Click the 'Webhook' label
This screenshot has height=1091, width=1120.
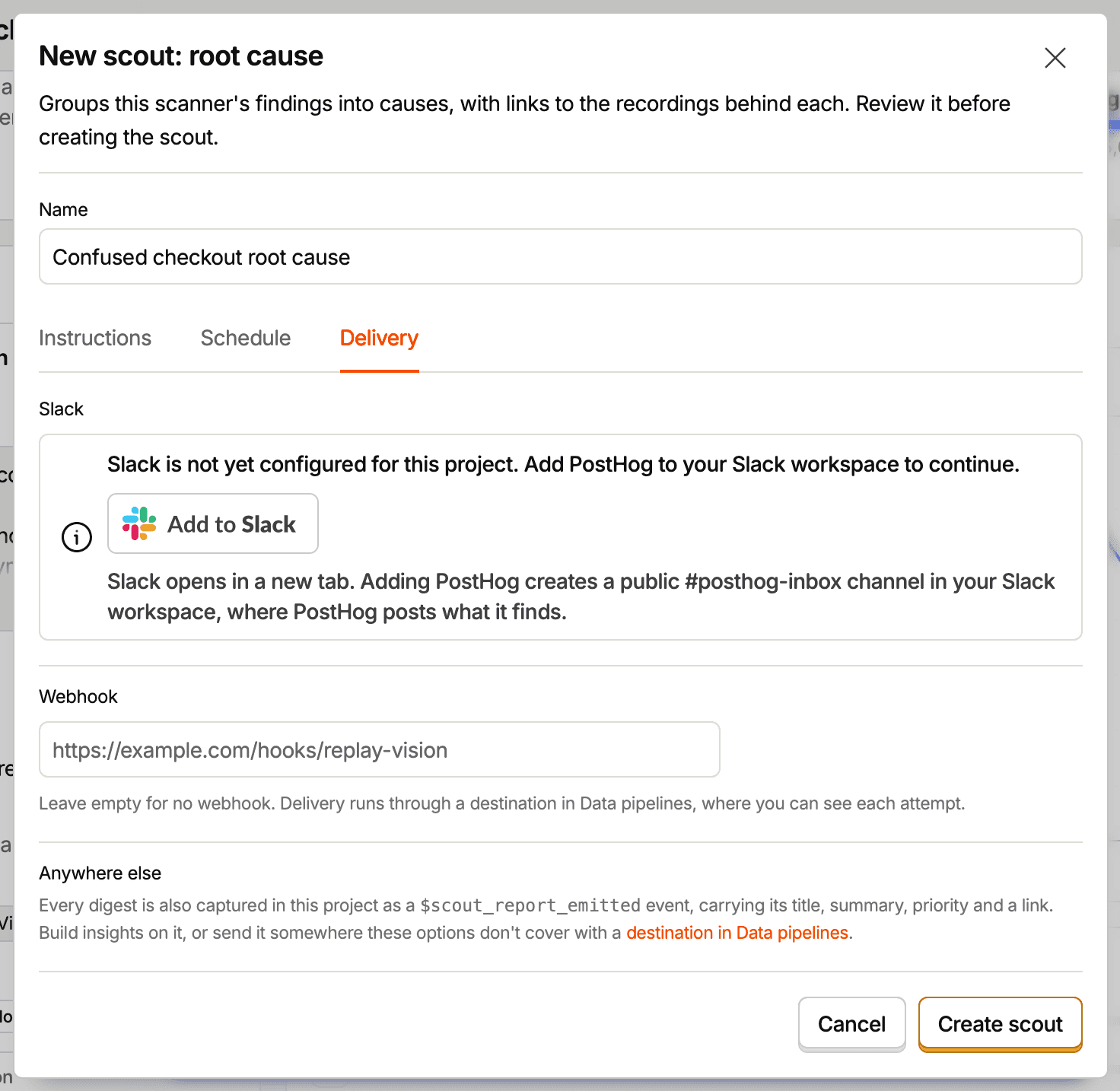78,696
